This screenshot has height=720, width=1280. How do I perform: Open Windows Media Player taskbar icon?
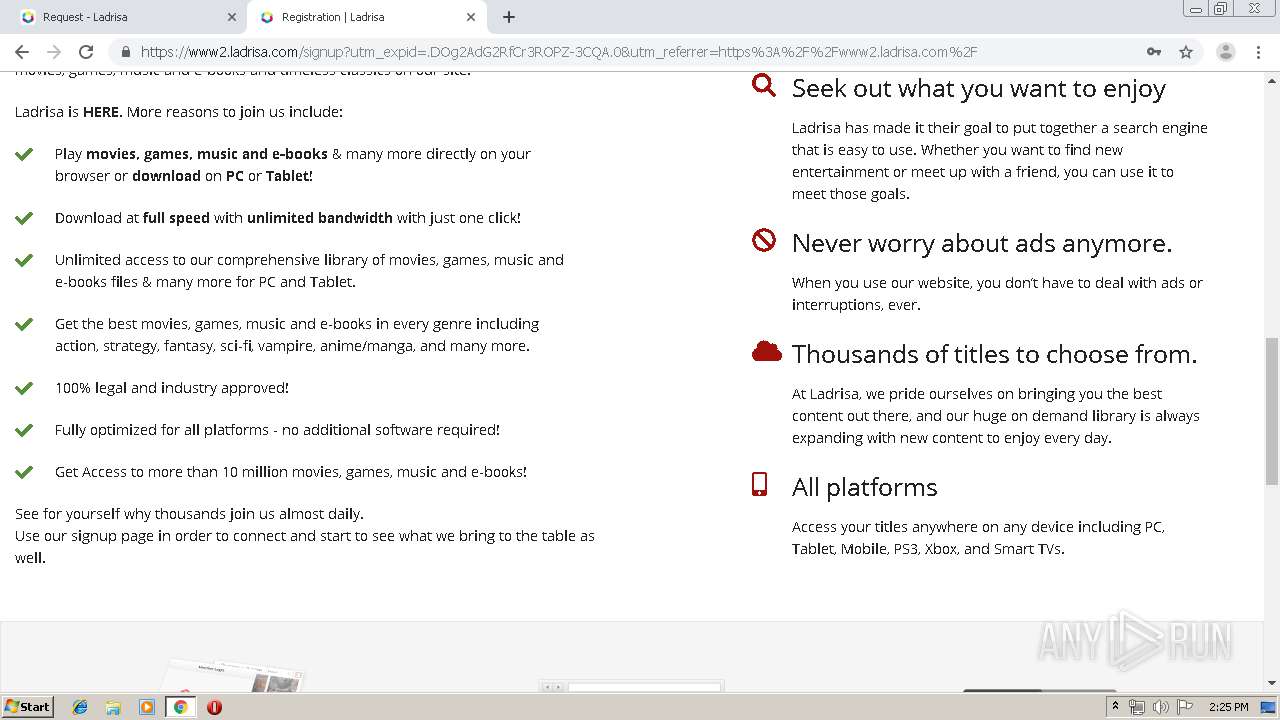pyautogui.click(x=147, y=707)
